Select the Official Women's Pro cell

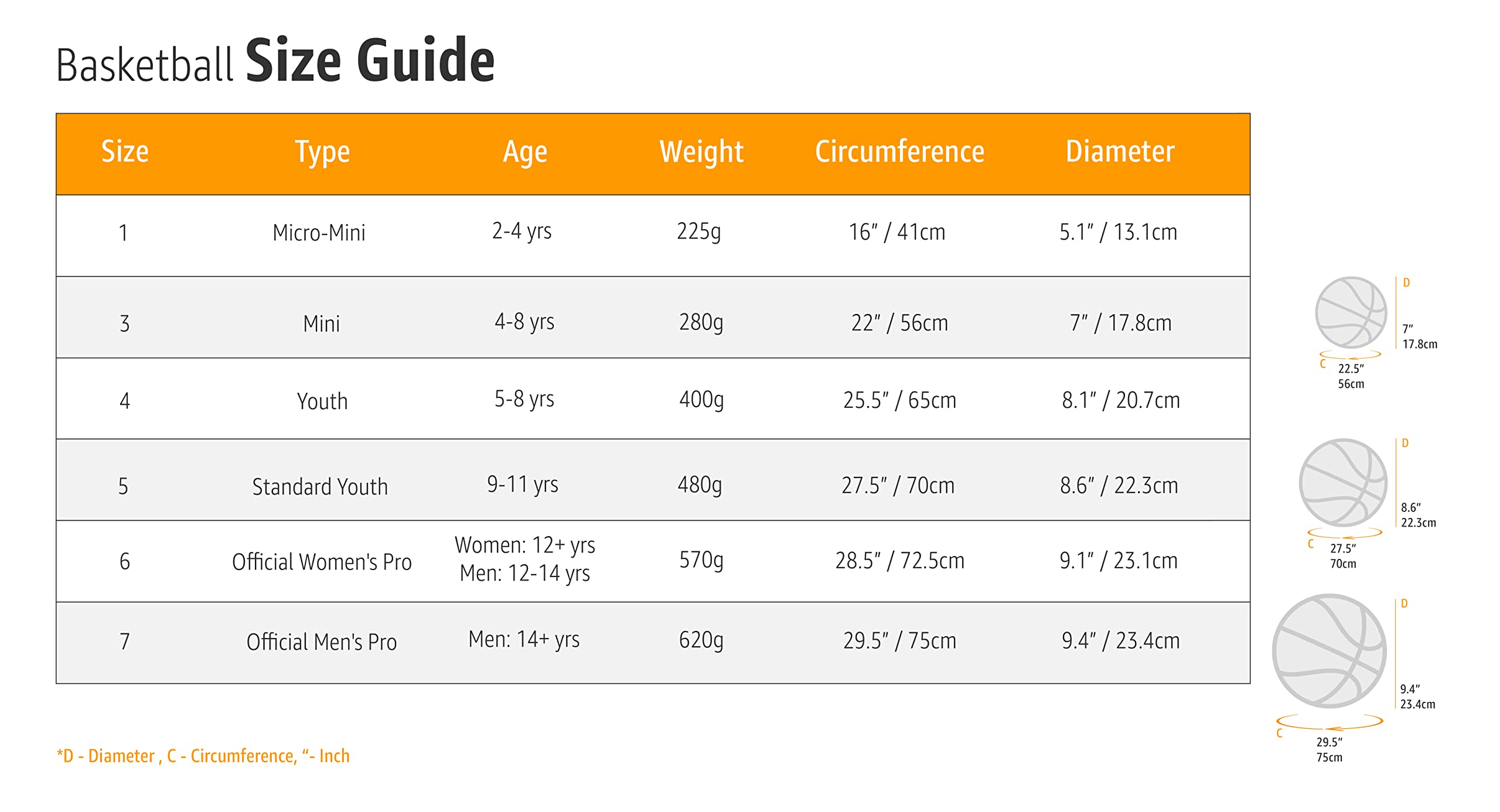tap(322, 562)
